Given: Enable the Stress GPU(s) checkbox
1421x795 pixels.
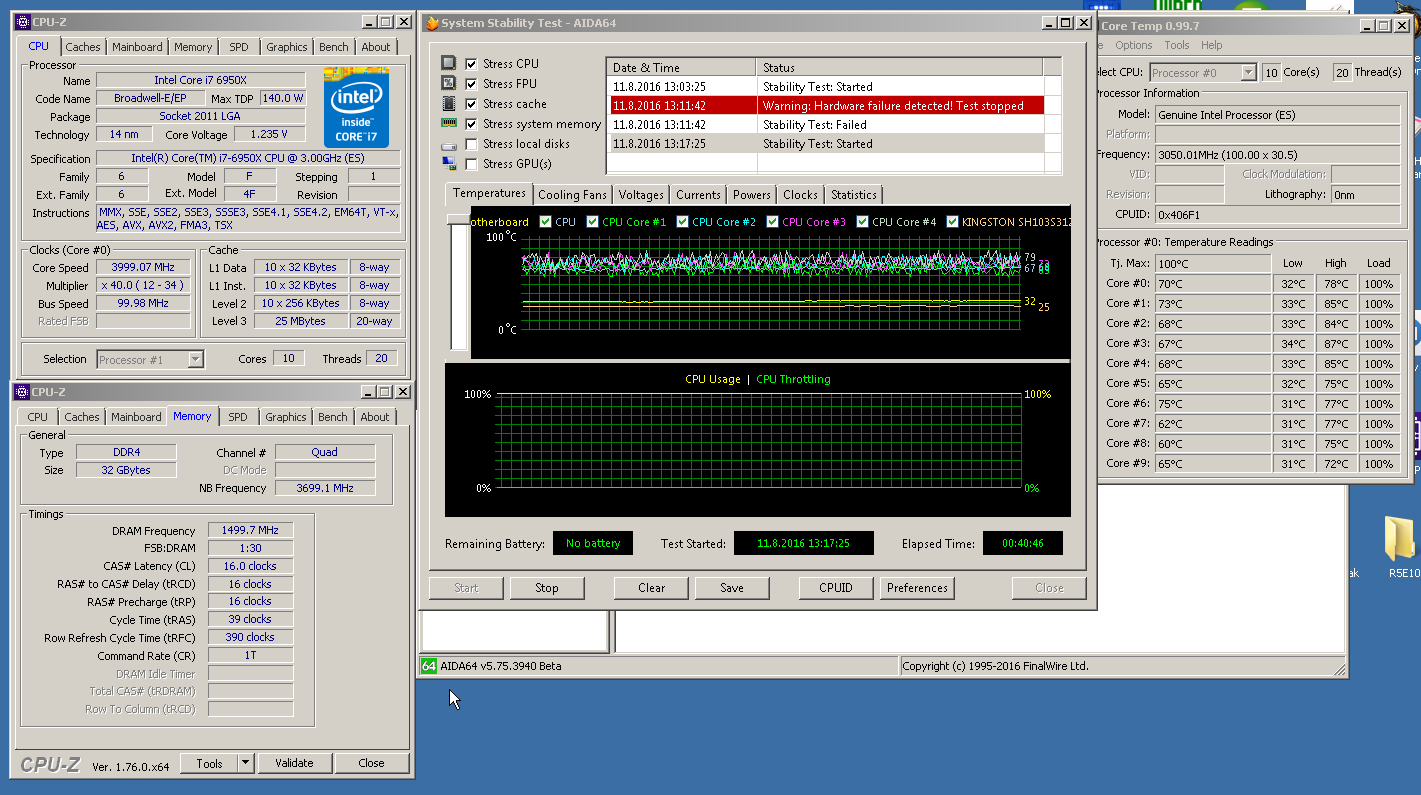Looking at the screenshot, I should pos(472,164).
